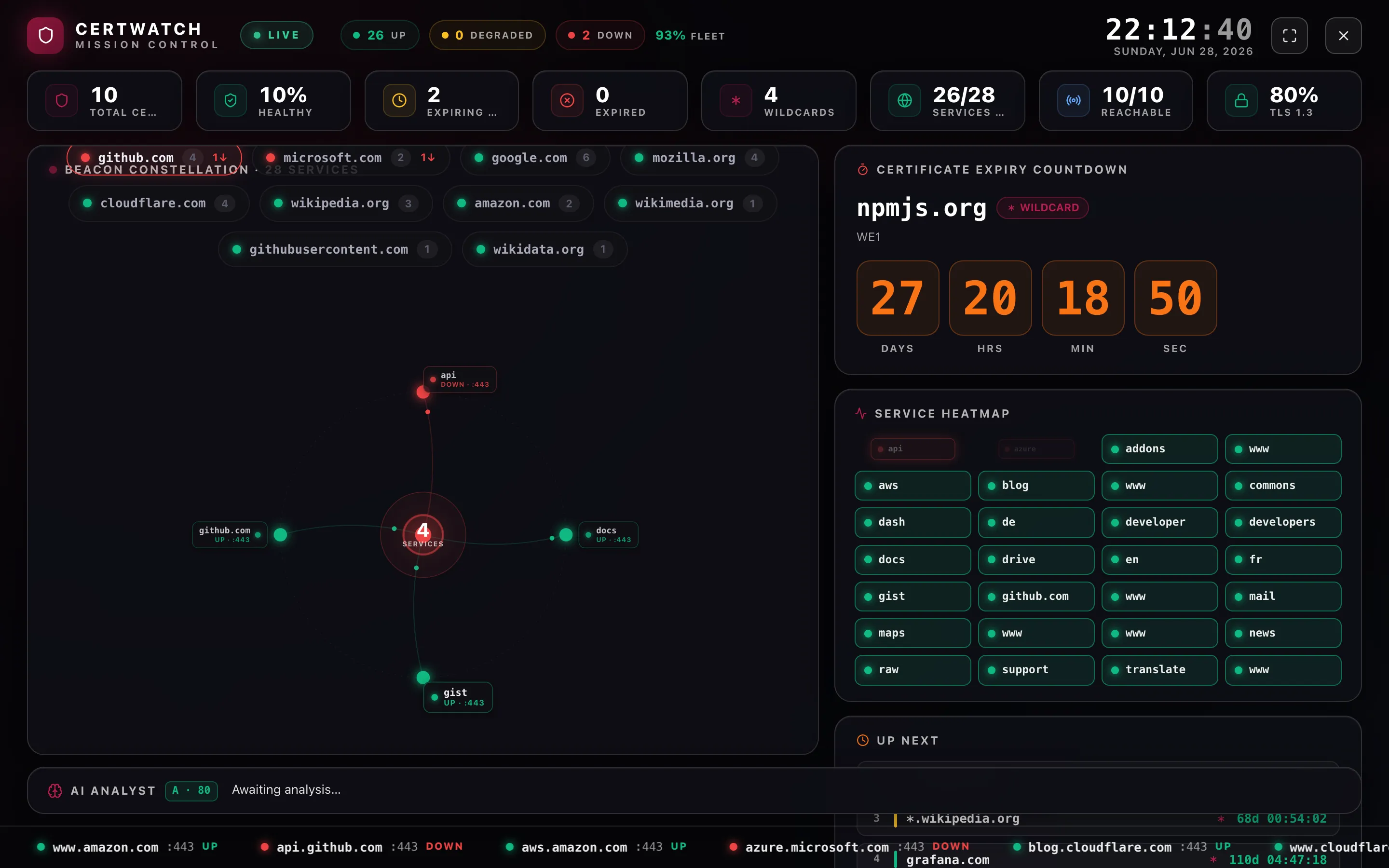Filter by the 26 UP status pill

point(380,35)
